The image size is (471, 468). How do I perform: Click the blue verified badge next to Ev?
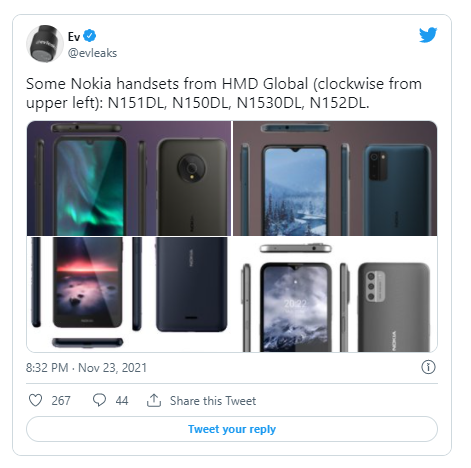(89, 36)
